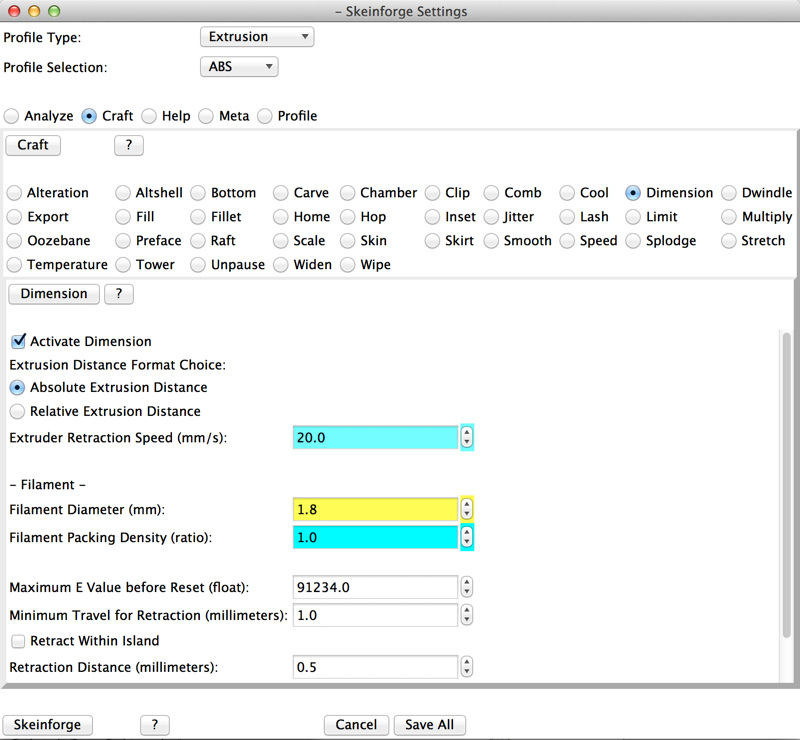Screen dimensions: 800x740
Task: Click the Filament Diameter stepper arrows
Action: tap(467, 509)
